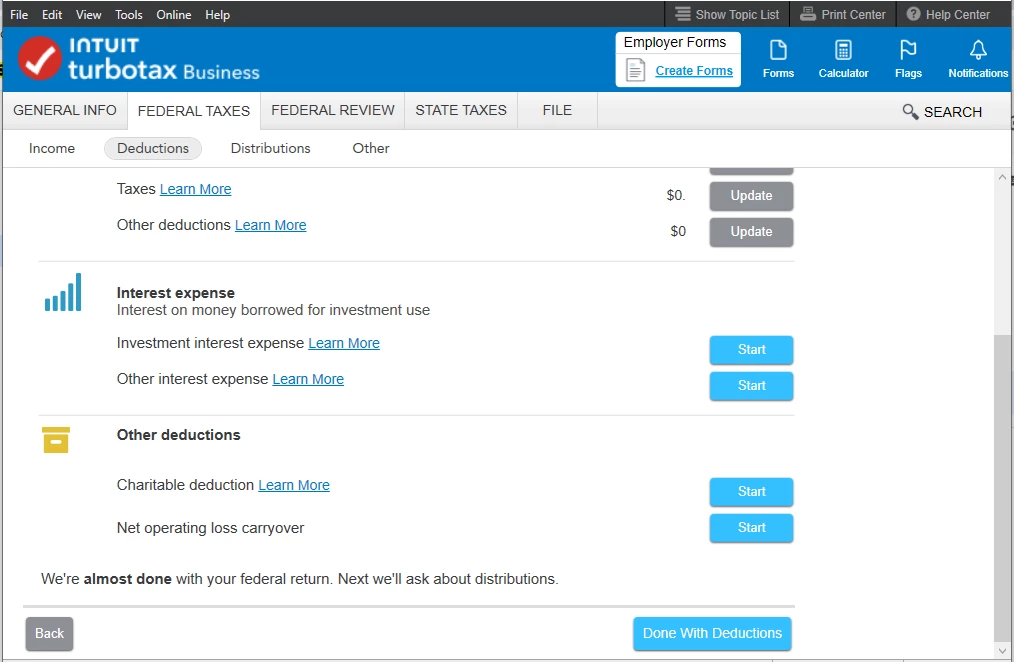The width and height of the screenshot is (1014, 662).
Task: Open the Other sub-tab
Action: point(371,148)
